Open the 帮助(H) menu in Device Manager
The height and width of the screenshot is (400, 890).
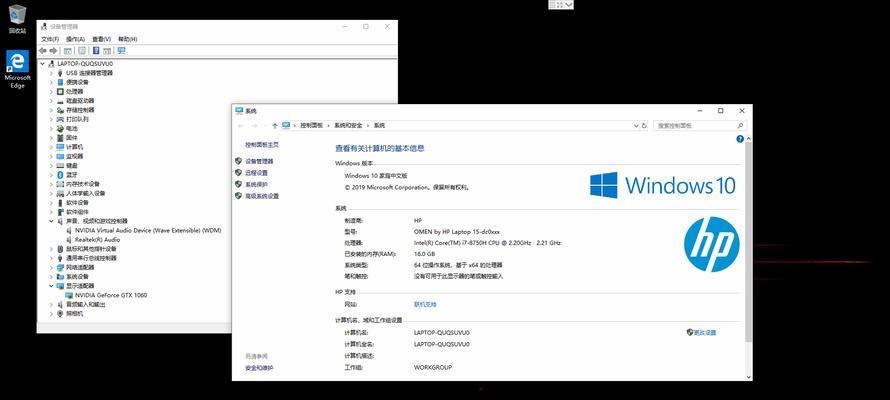click(128, 39)
